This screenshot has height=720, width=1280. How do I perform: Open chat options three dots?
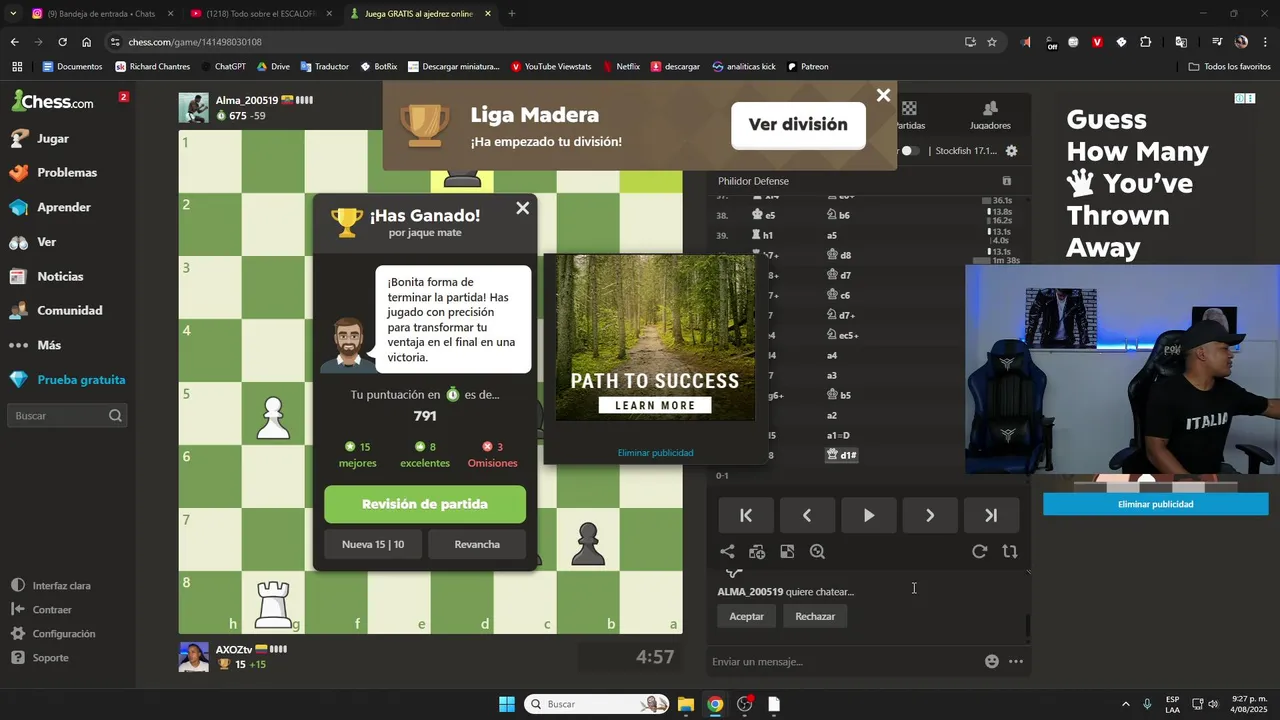[x=1016, y=661]
